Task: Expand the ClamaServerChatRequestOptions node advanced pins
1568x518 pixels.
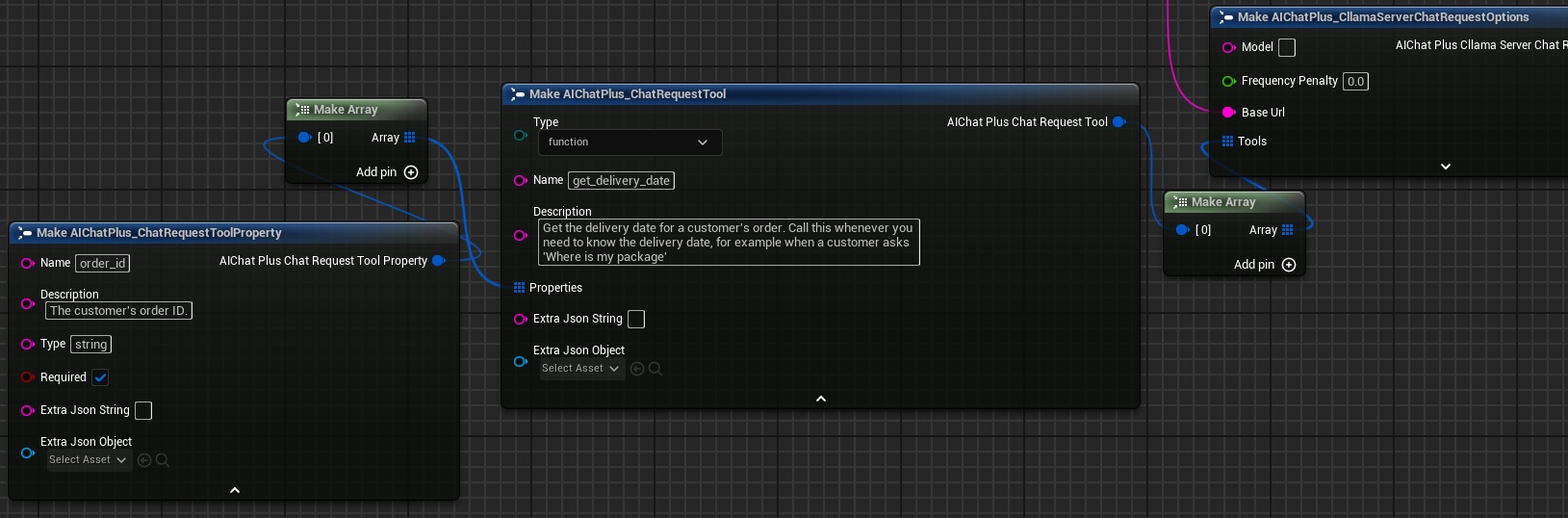Action: click(1445, 167)
